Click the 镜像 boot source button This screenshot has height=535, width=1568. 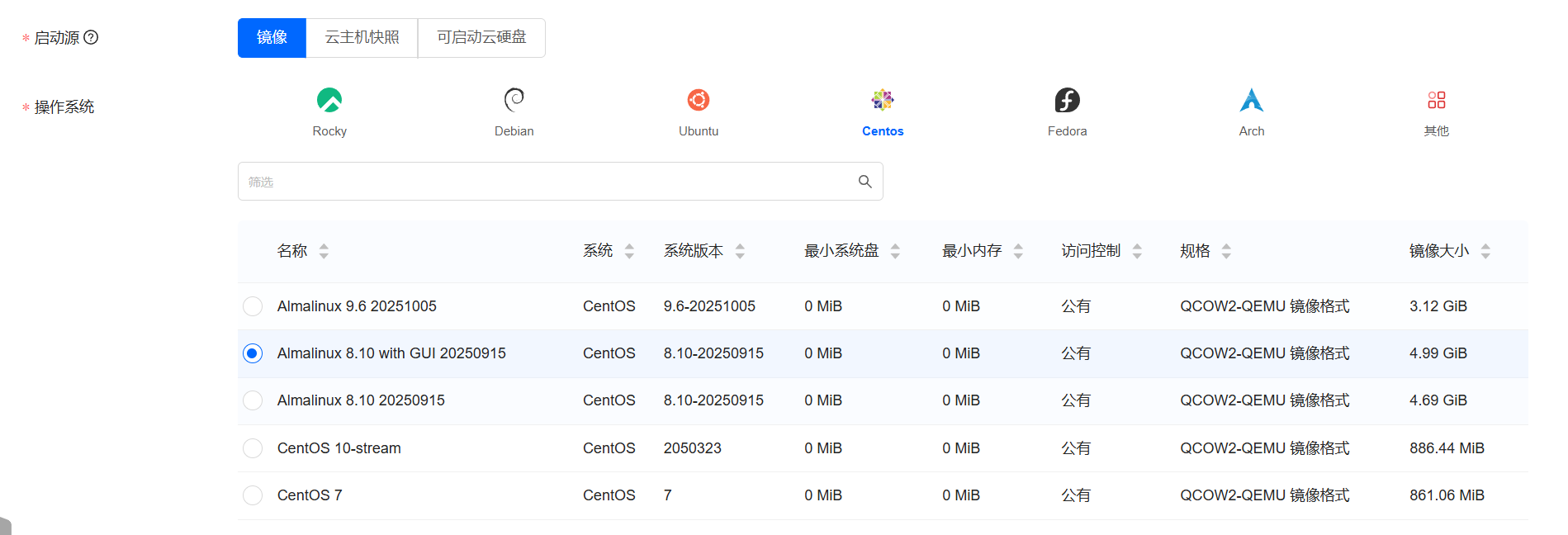point(272,38)
